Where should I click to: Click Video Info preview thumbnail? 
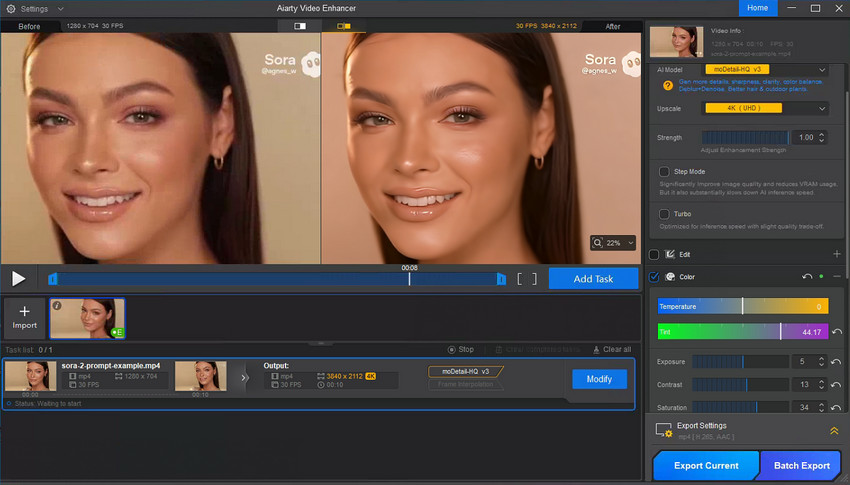pos(677,42)
